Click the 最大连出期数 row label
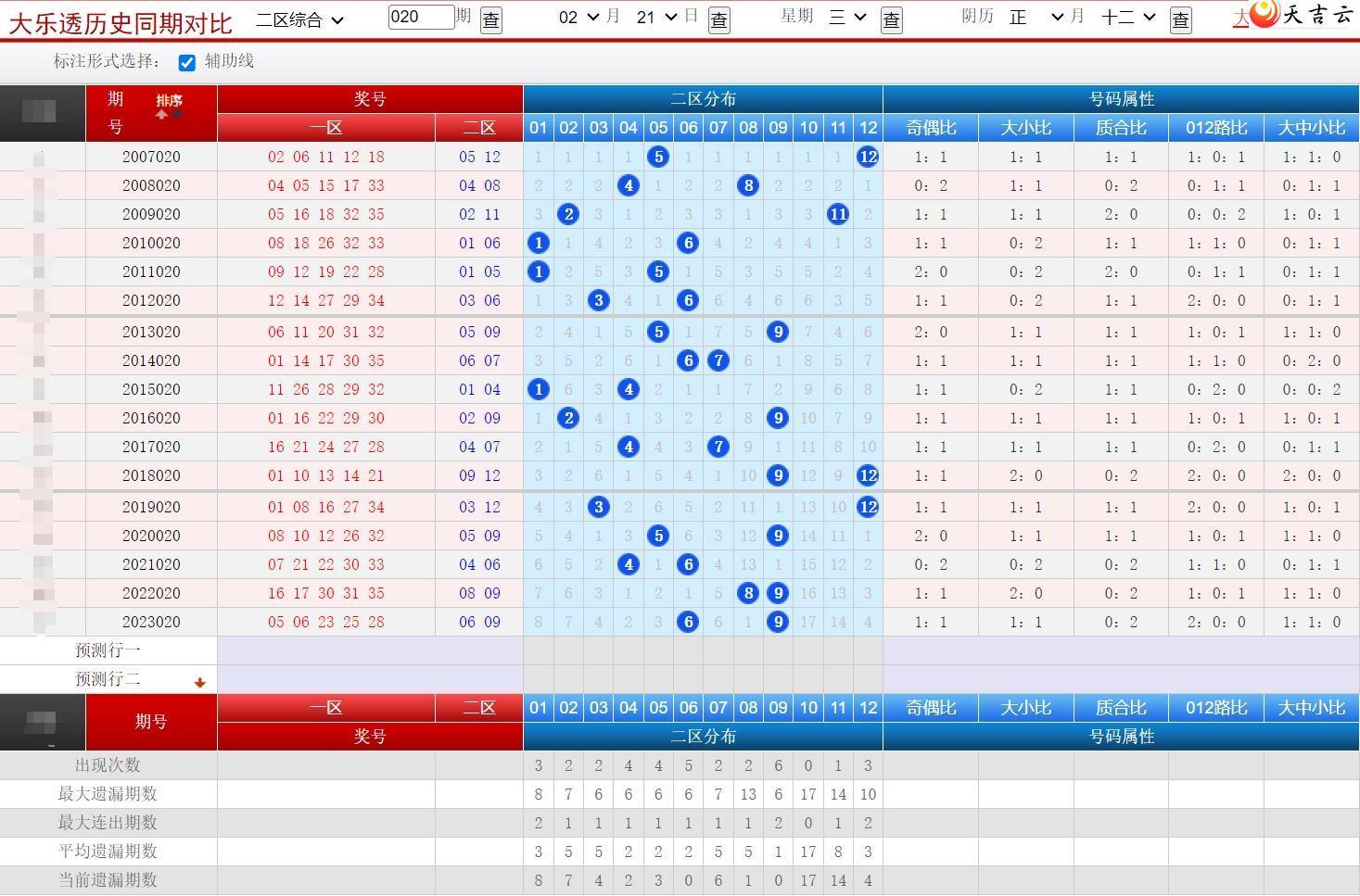1360x896 pixels. click(x=108, y=823)
